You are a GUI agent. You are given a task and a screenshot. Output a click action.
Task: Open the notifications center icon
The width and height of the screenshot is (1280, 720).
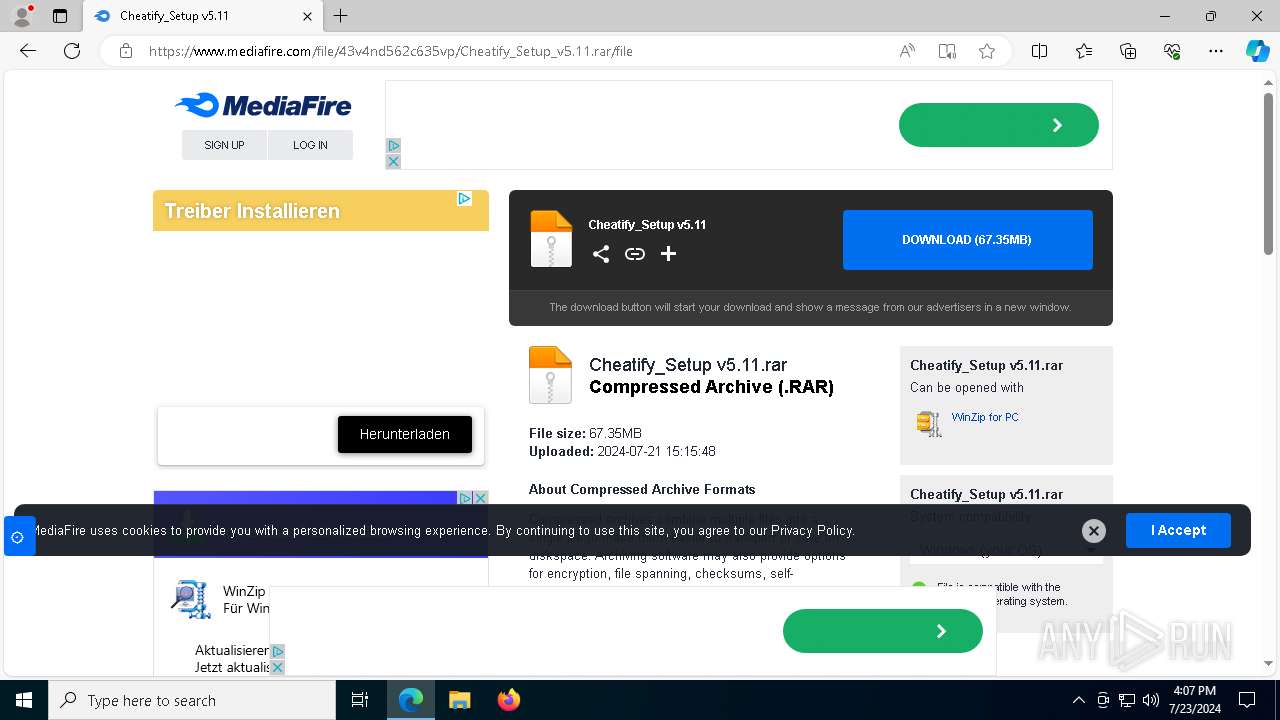pos(1247,700)
